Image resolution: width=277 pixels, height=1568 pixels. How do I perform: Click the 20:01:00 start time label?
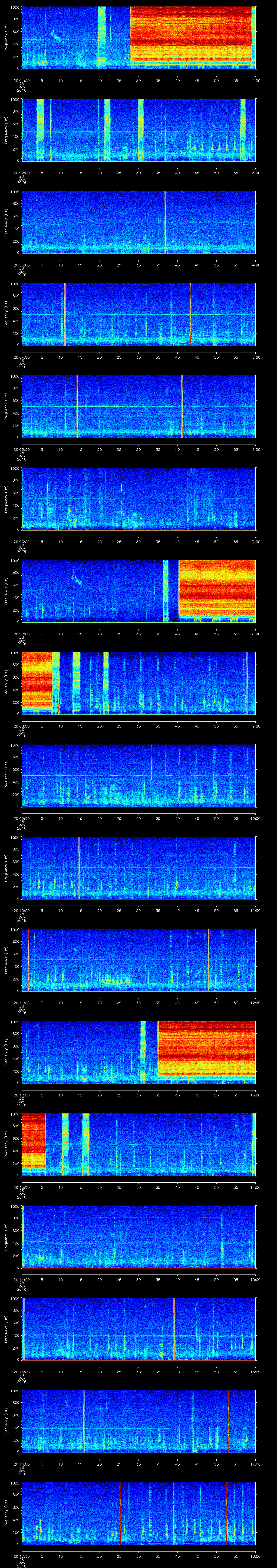pos(21,80)
